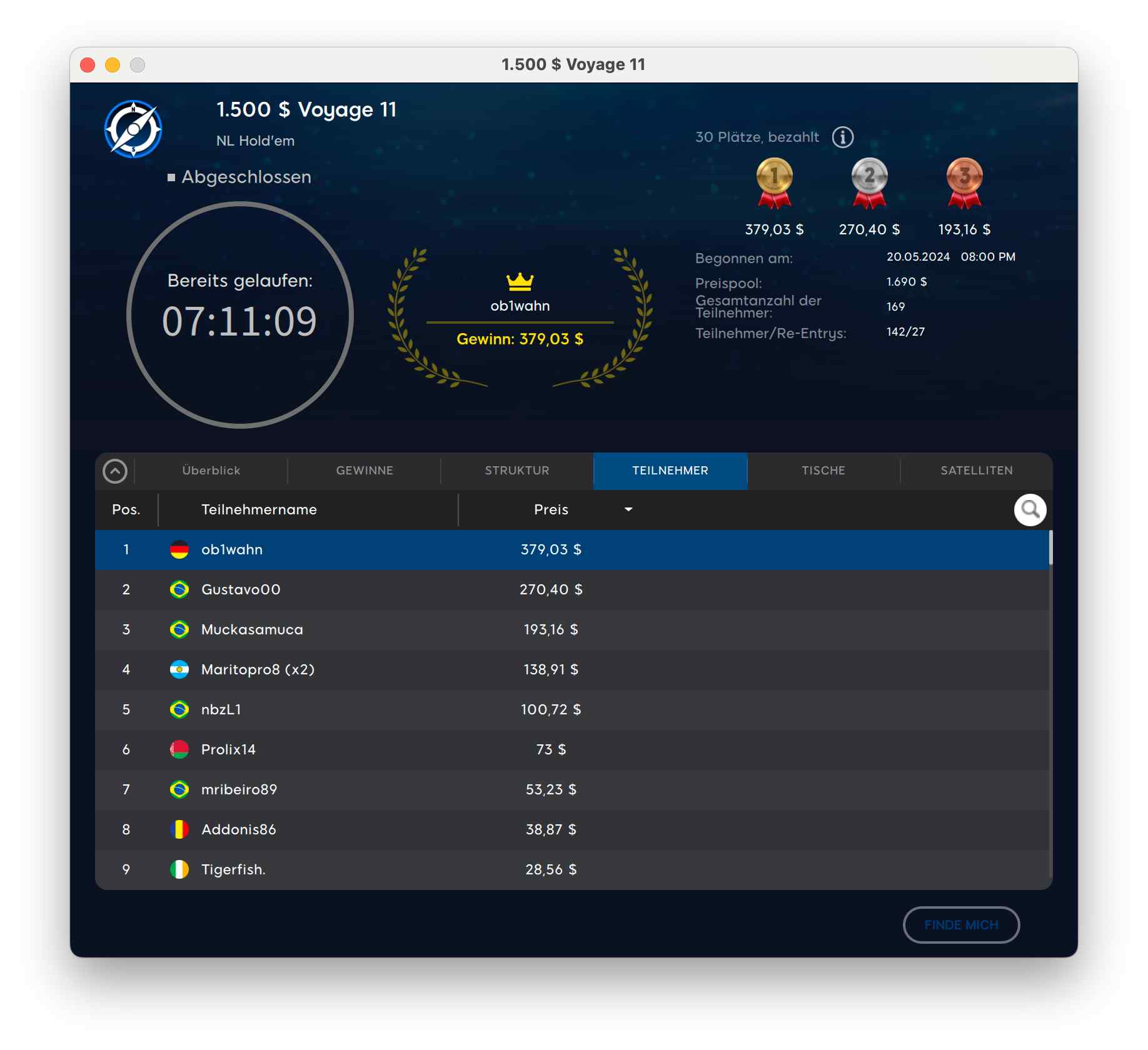Click the Pos. column header
1148x1050 pixels.
tap(126, 510)
